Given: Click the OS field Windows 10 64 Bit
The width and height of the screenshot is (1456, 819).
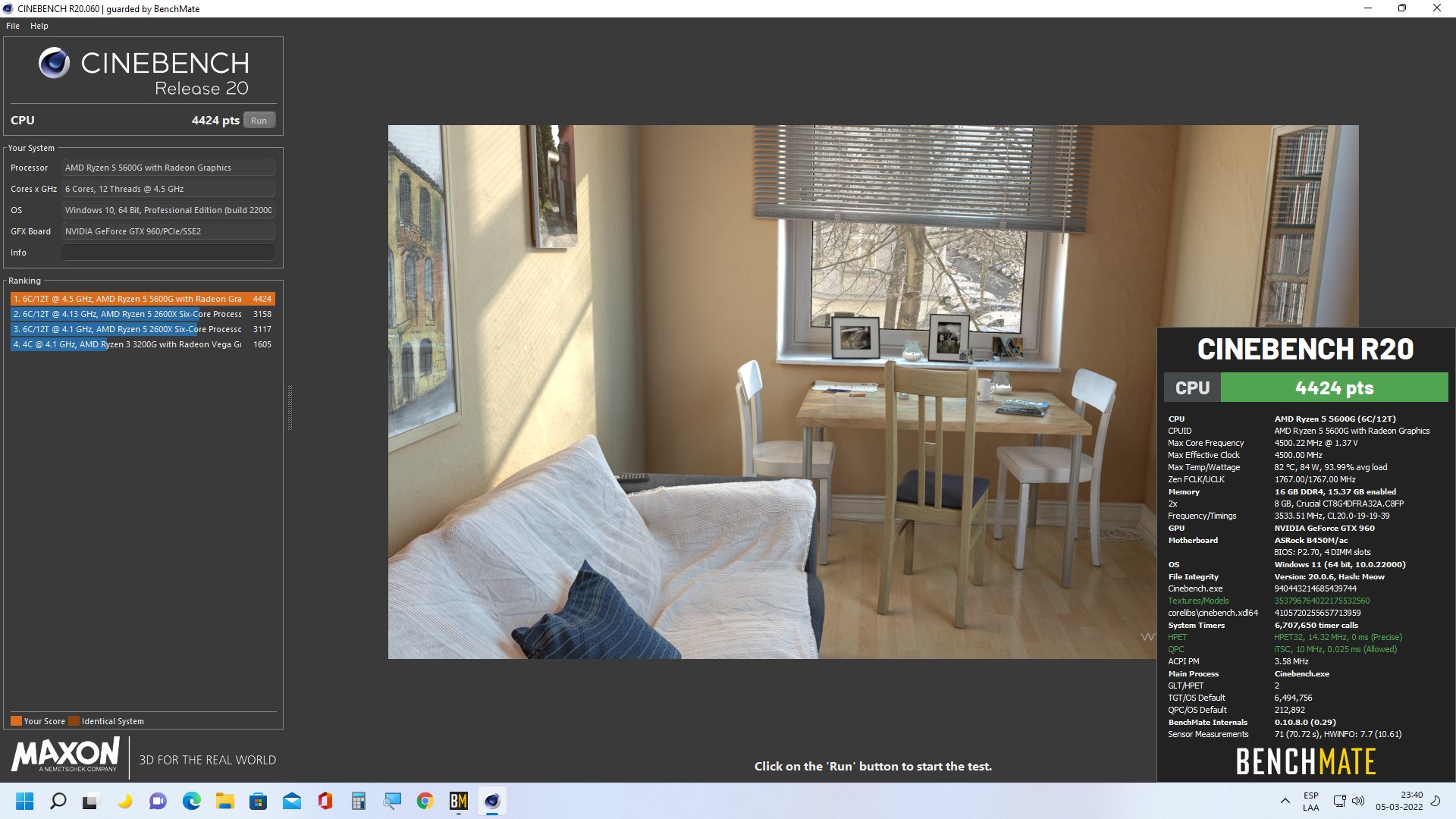Looking at the screenshot, I should [168, 210].
